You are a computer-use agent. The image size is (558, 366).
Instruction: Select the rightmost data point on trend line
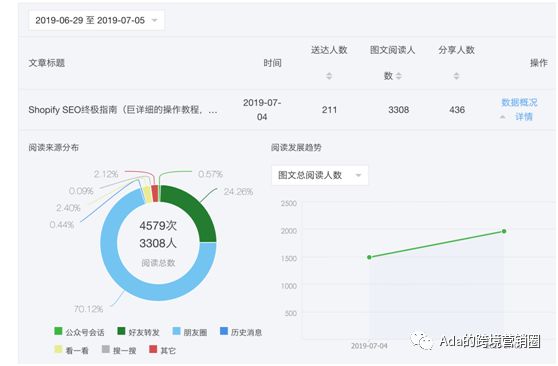pyautogui.click(x=504, y=231)
